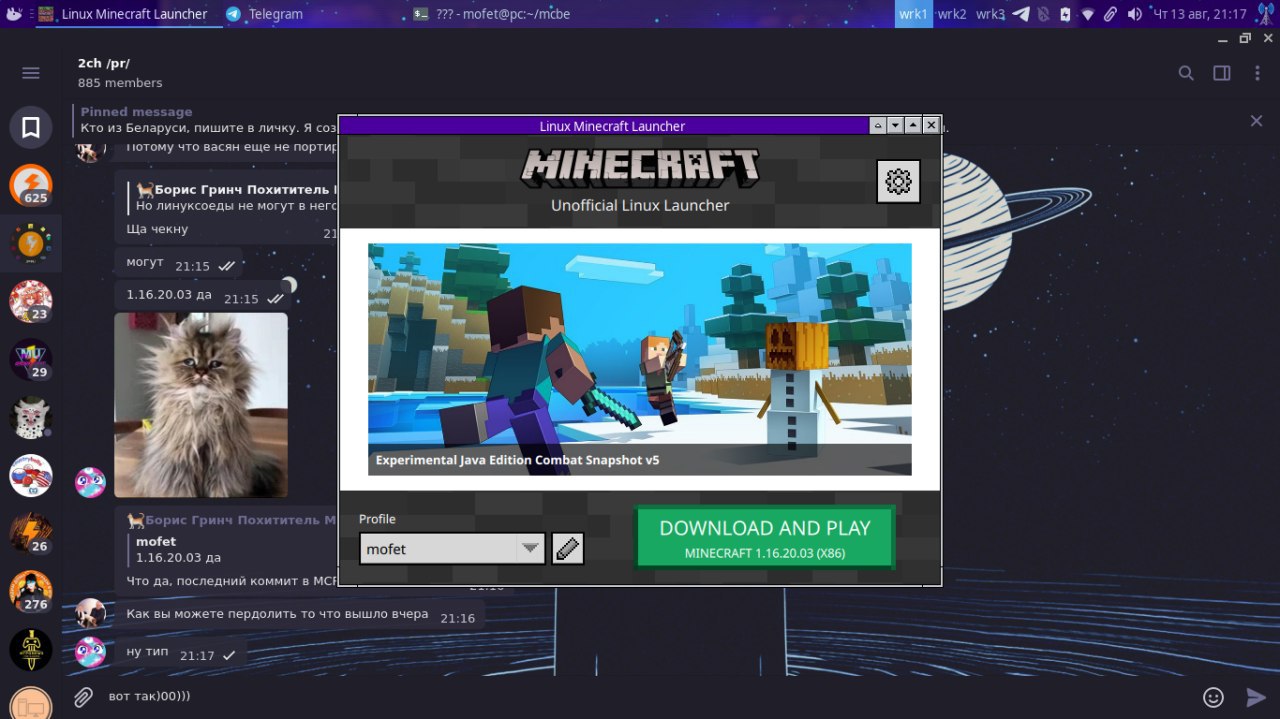Click battery tray icon
Screen dimensions: 1280x719
[1066, 14]
